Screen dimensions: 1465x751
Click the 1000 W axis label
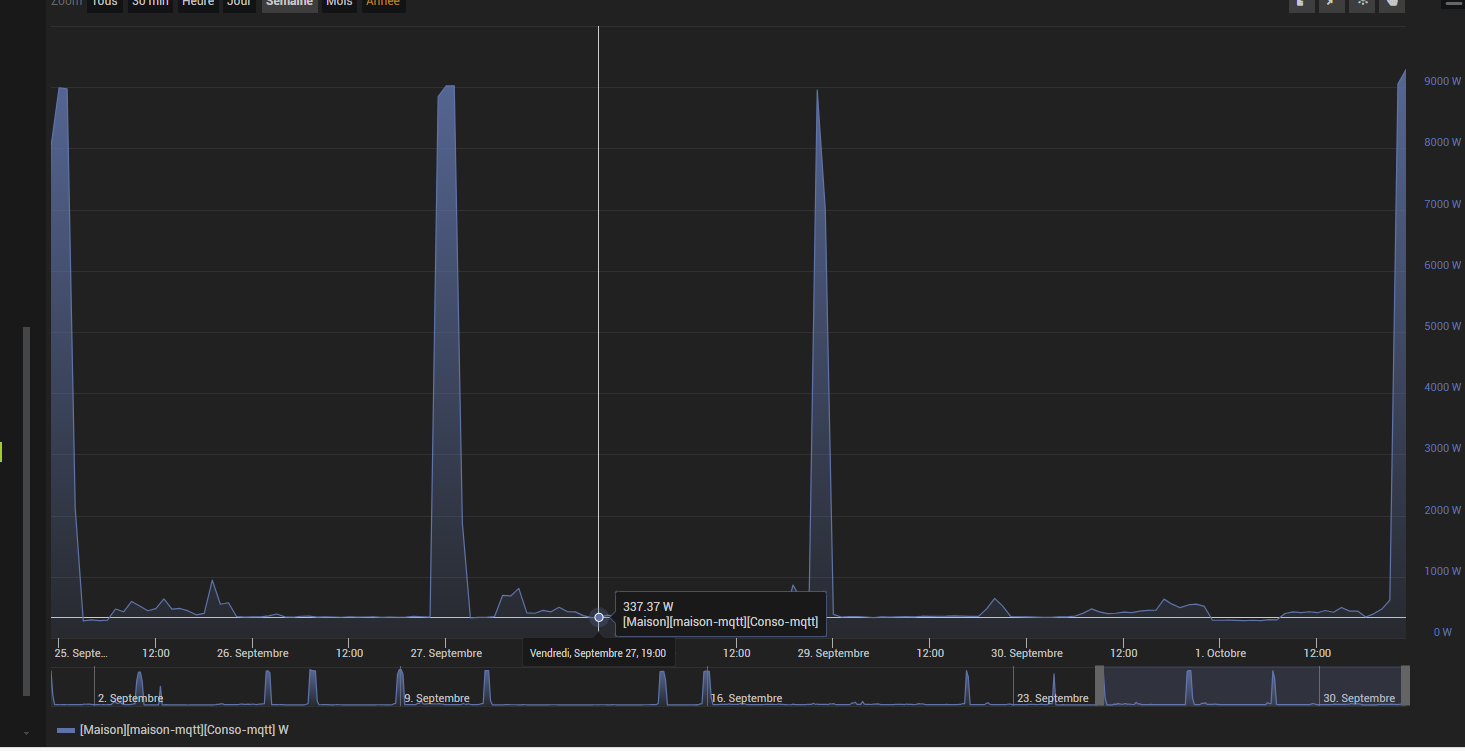click(x=1443, y=572)
